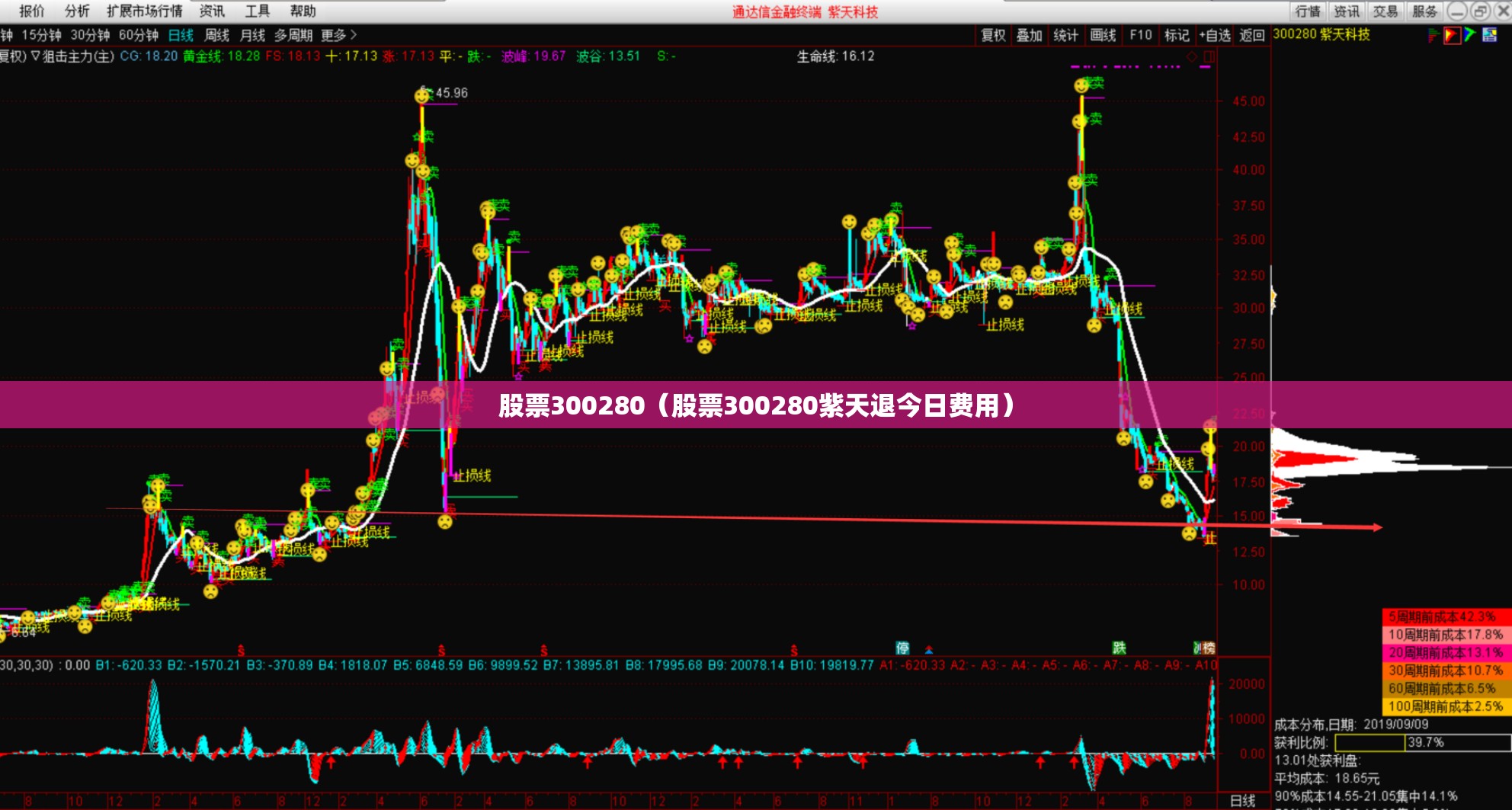Select the 5周期前成本 red color legend
This screenshot has width=1512, height=810.
coord(1446,616)
